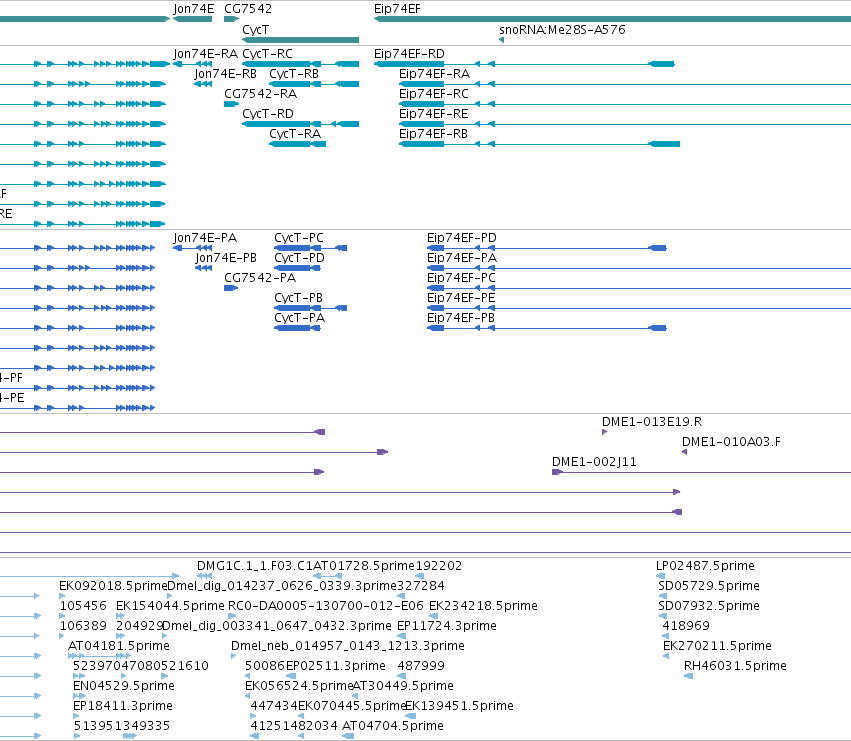Click the AT04181.5prime EST label
Screen dimensions: 851x741
coord(119,647)
